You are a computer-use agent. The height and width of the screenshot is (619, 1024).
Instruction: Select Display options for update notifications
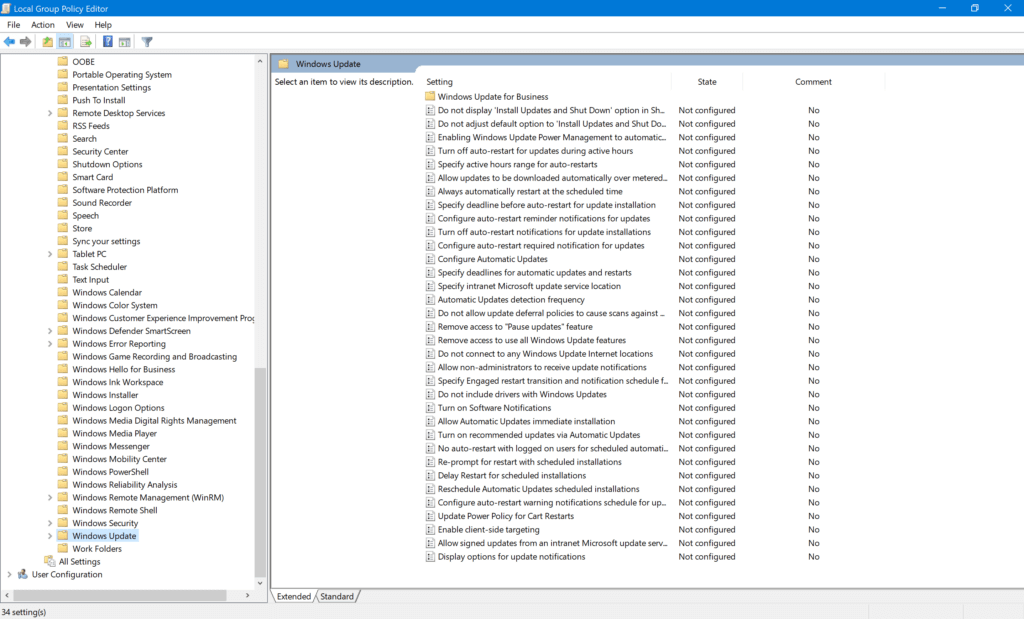click(511, 556)
